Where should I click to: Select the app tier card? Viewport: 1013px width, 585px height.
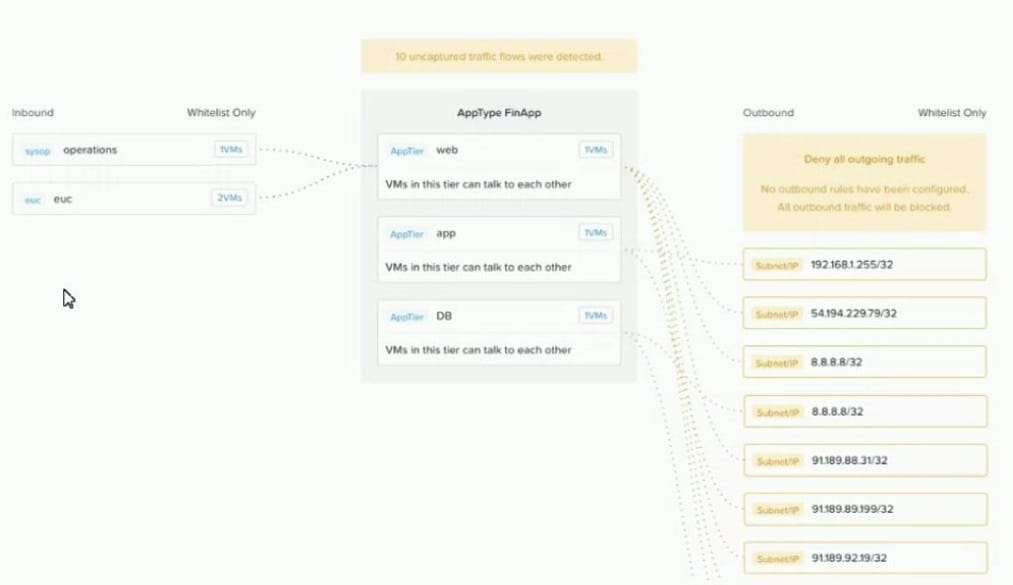pos(499,250)
